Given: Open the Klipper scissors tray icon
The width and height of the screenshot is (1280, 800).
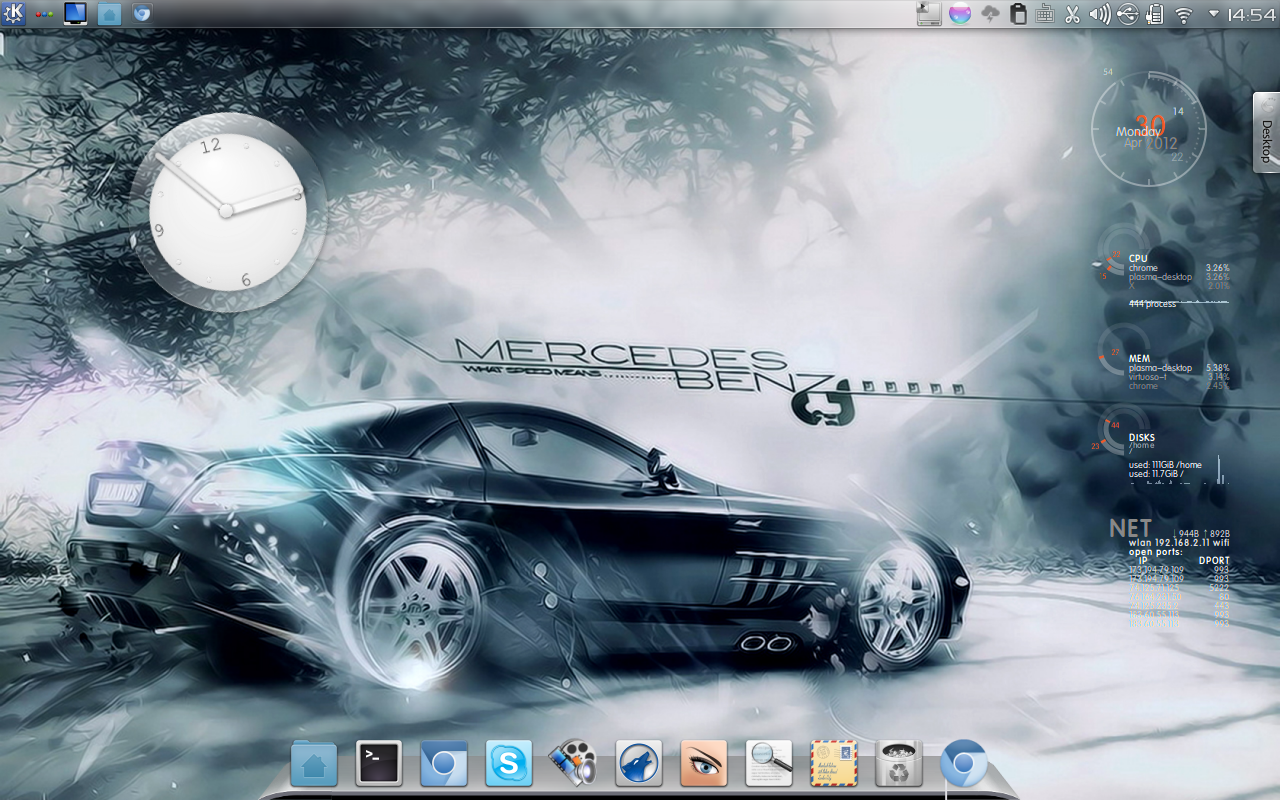Looking at the screenshot, I should pos(1072,14).
